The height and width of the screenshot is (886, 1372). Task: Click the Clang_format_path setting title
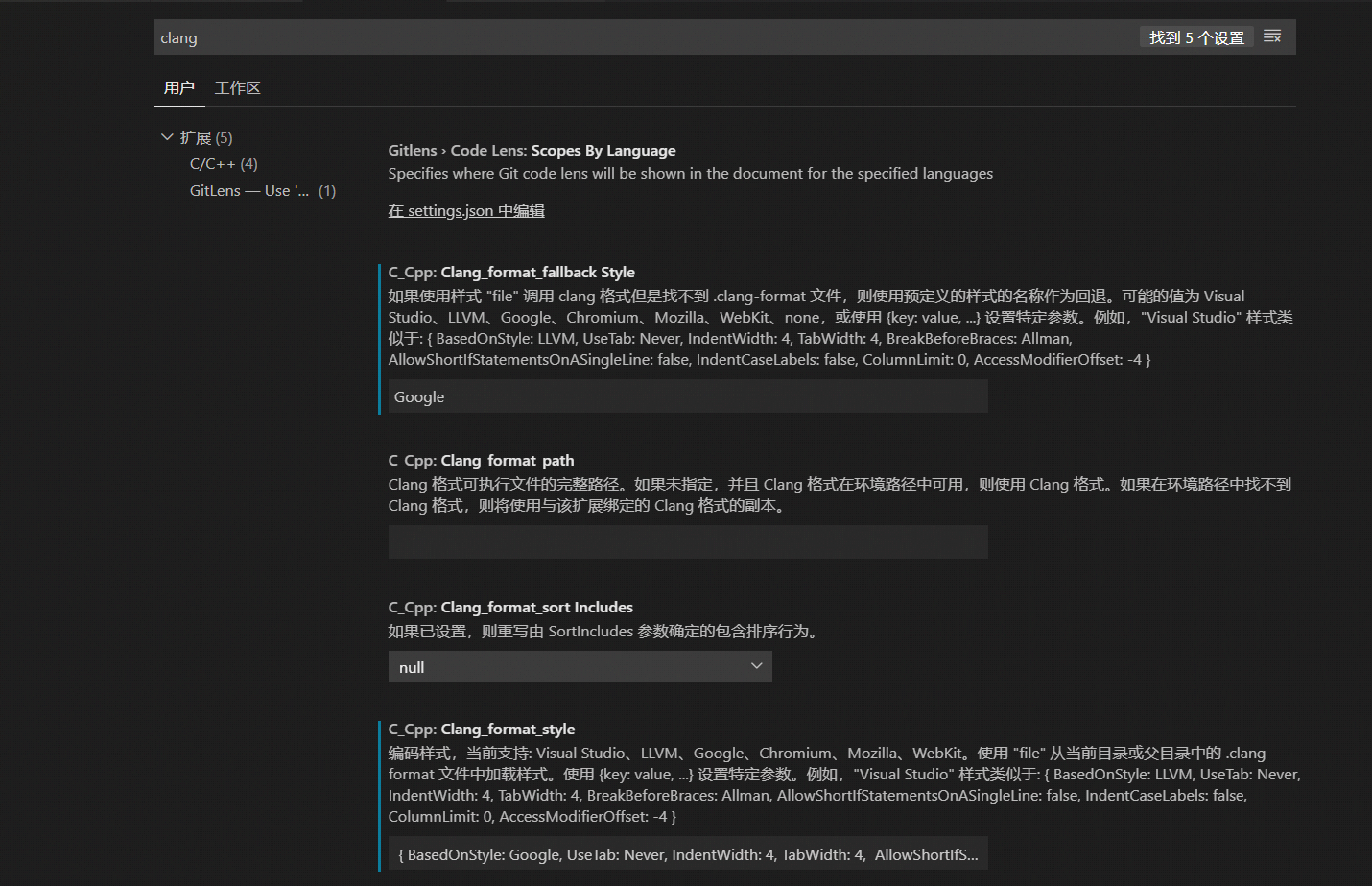481,460
